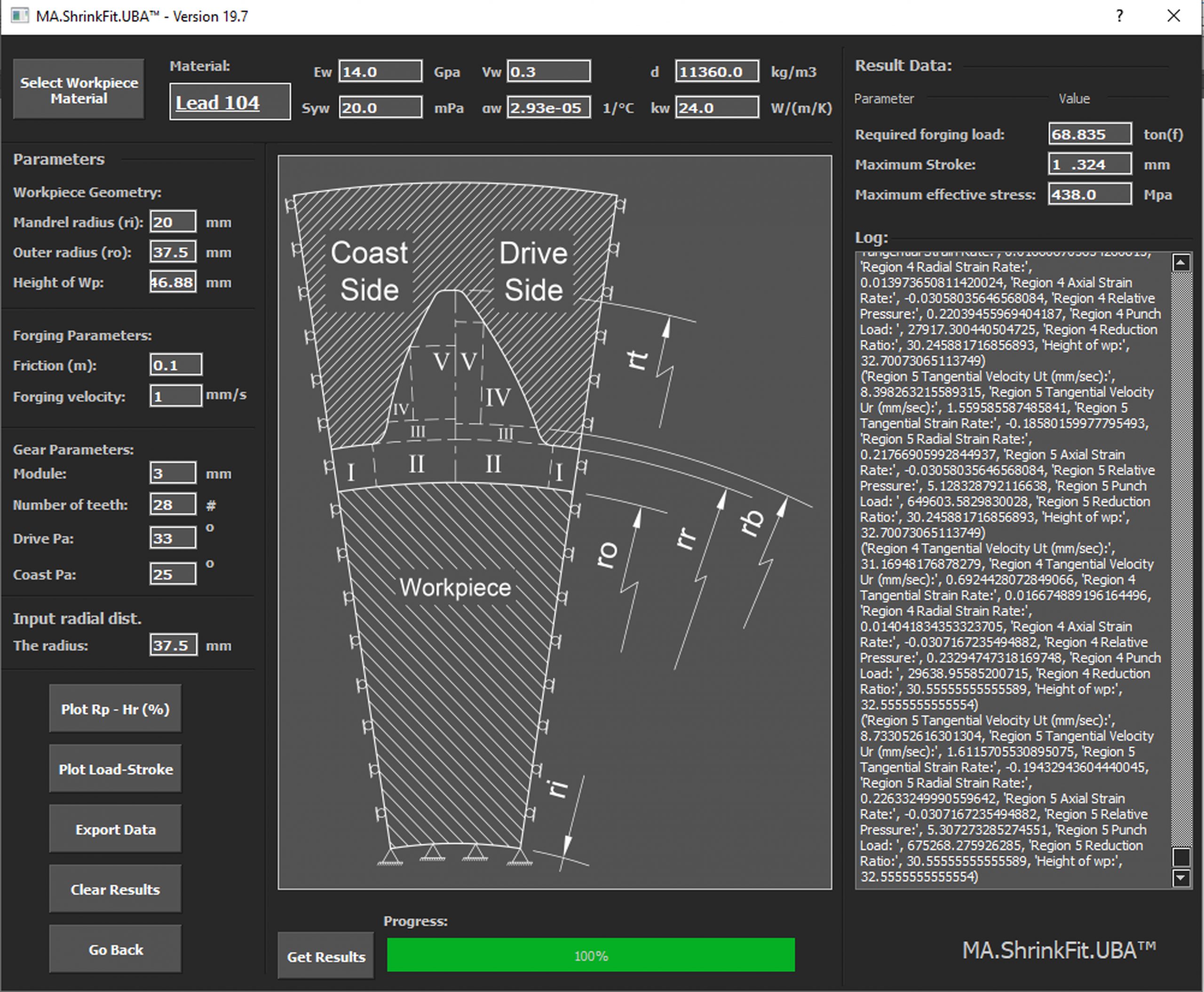Open the Plot Rp - Hr (%) chart

click(x=115, y=709)
